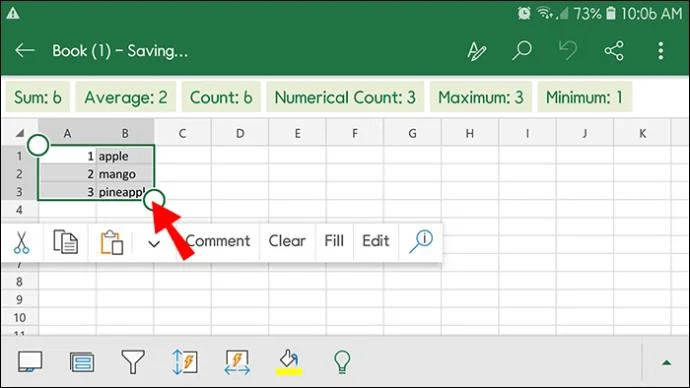Tap the card view icon in bottom toolbar
The image size is (690, 388).
coord(82,362)
